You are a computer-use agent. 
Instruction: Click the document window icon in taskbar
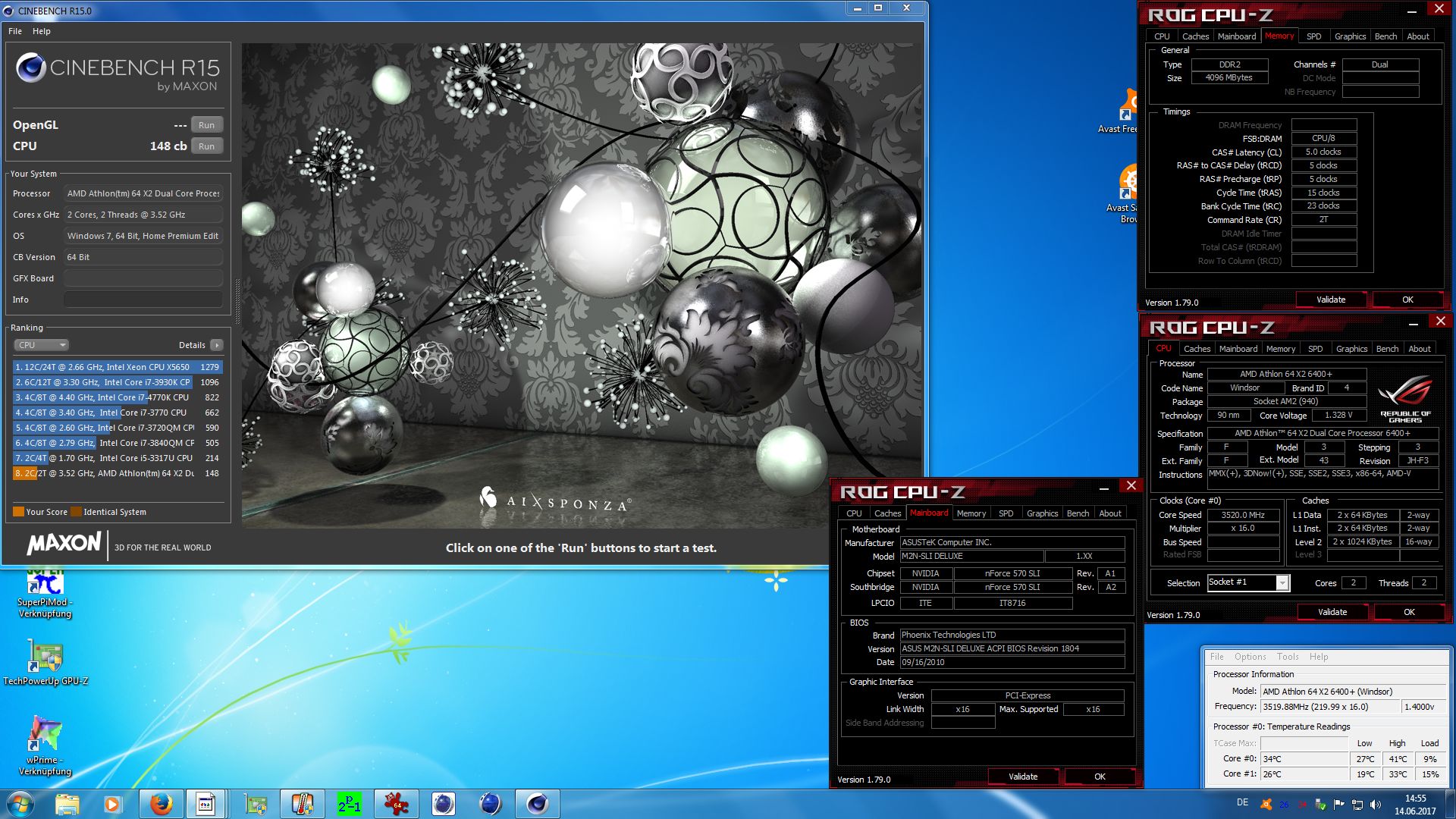click(206, 804)
